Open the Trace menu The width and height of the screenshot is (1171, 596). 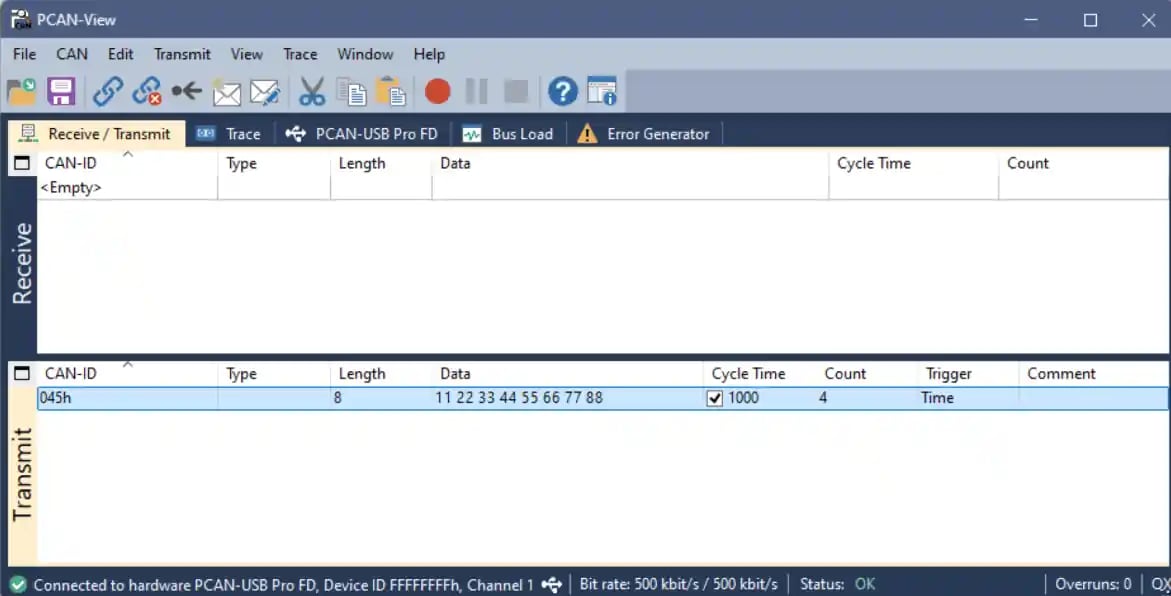[300, 54]
